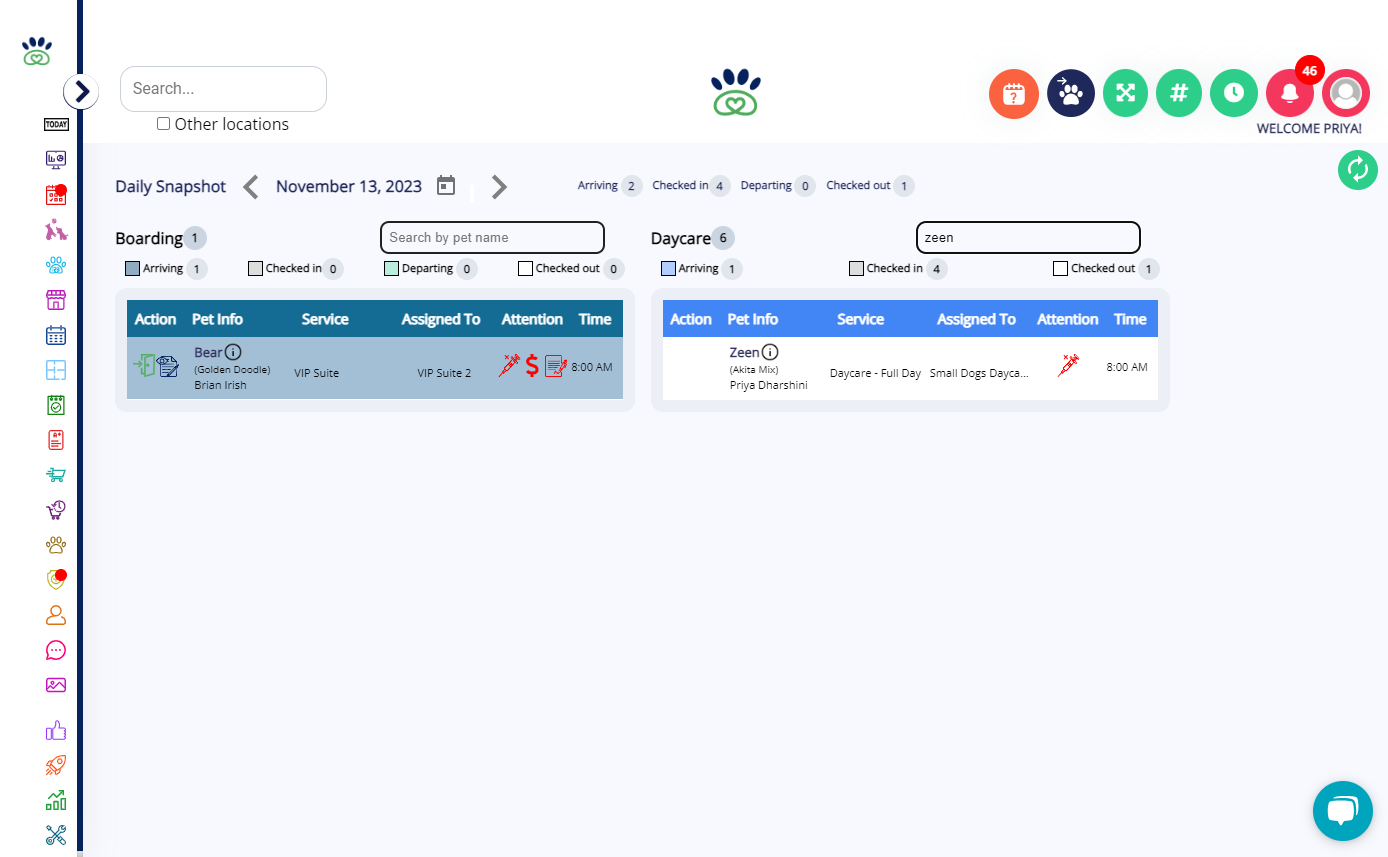Viewport: 1388px width, 857px height.
Task: Toggle Boarding Arriving filter checkbox
Action: (x=132, y=268)
